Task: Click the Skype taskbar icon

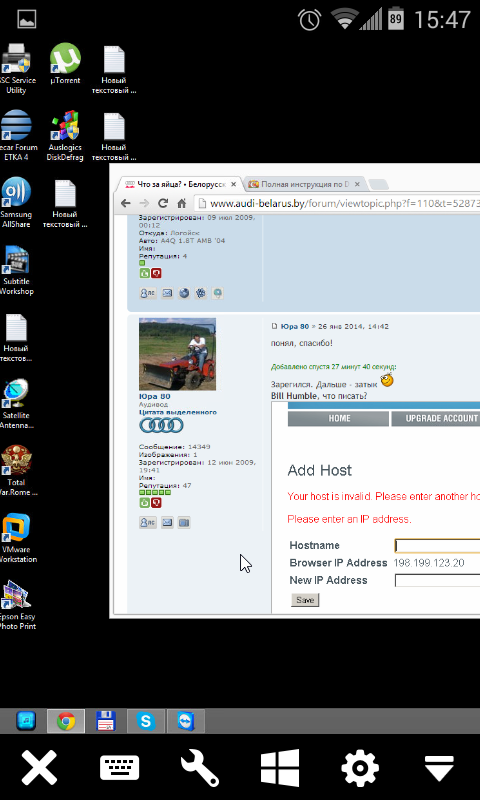Action: 146,721
